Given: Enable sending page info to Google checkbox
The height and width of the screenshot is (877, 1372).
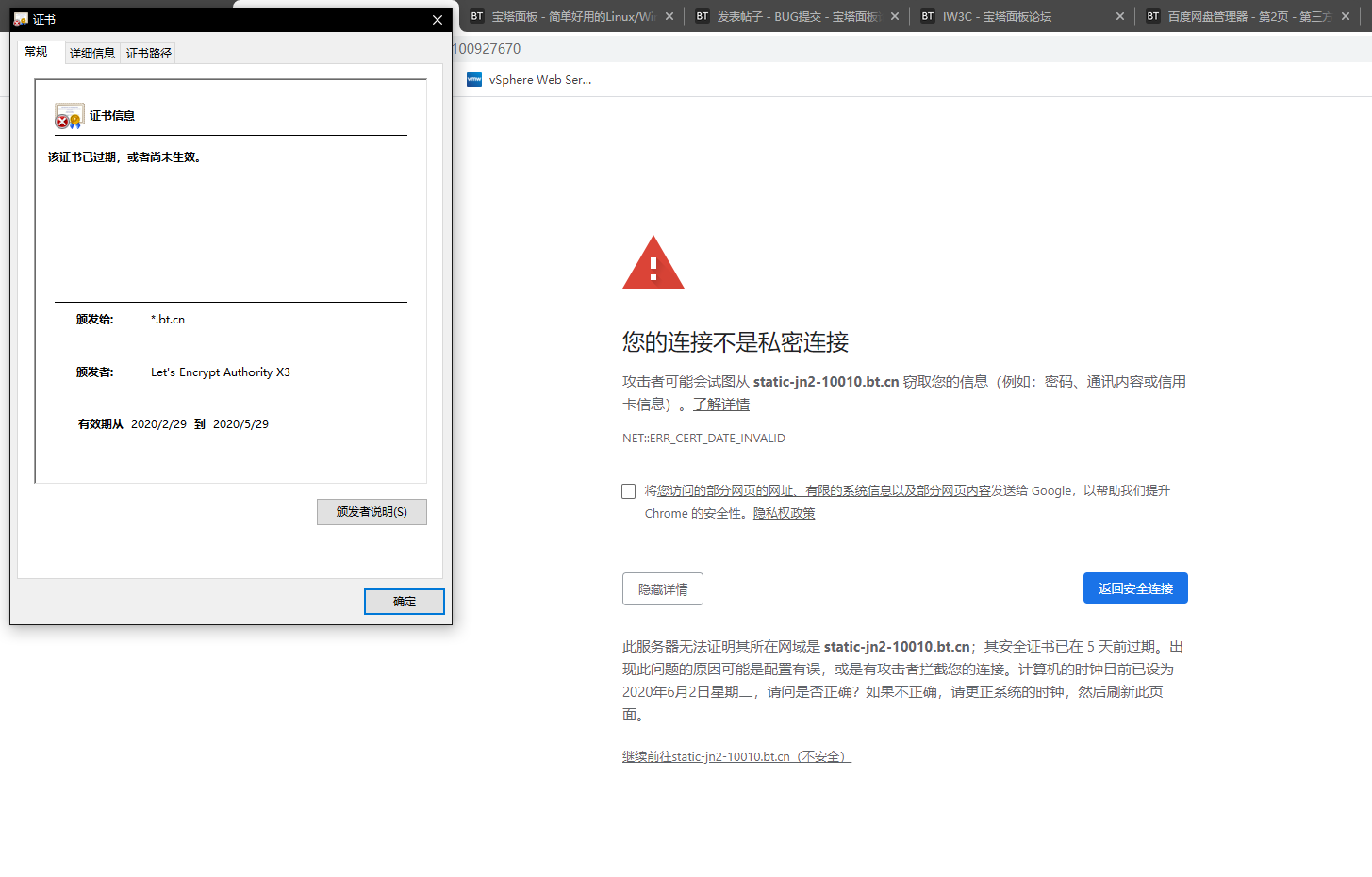Looking at the screenshot, I should click(x=629, y=491).
